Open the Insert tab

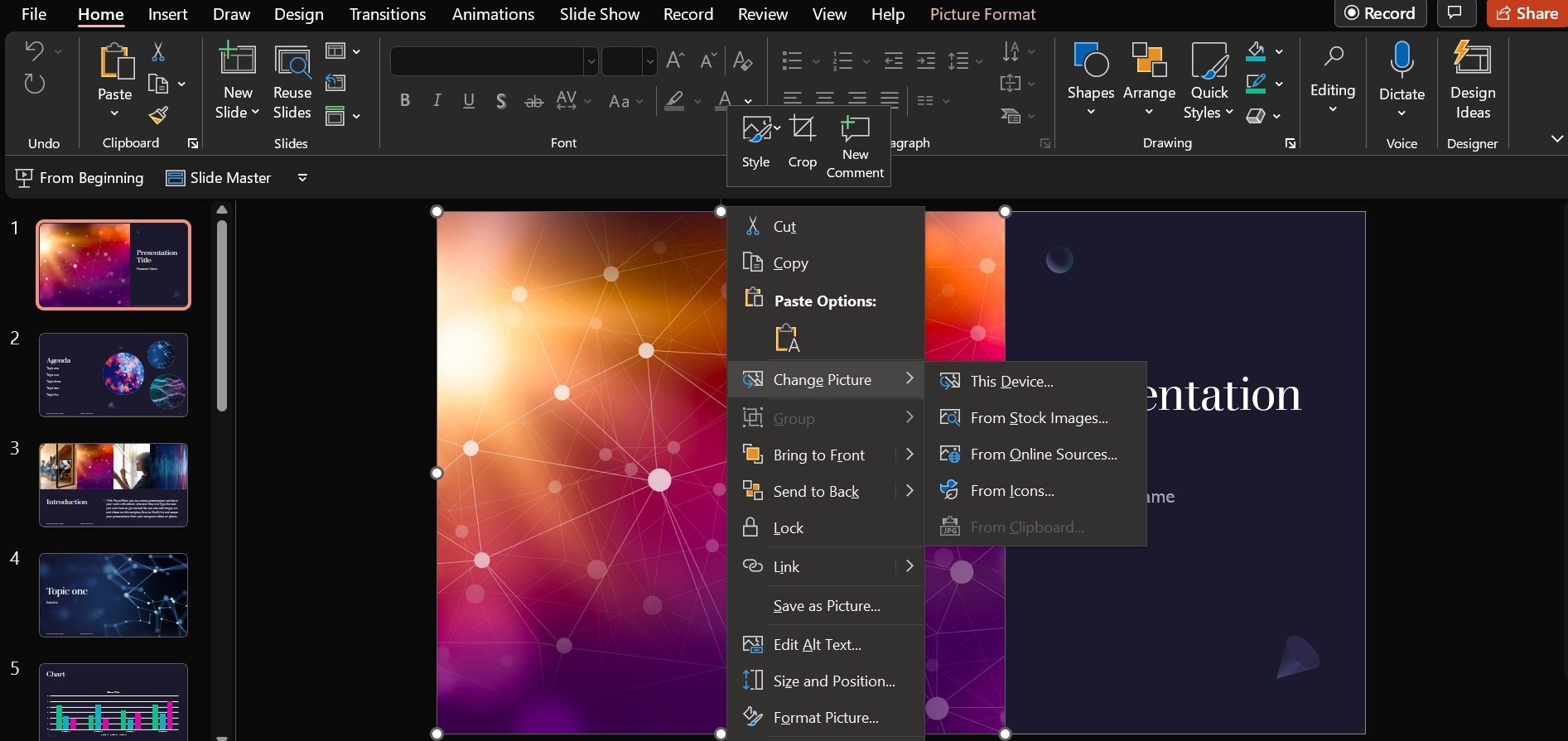tap(167, 14)
